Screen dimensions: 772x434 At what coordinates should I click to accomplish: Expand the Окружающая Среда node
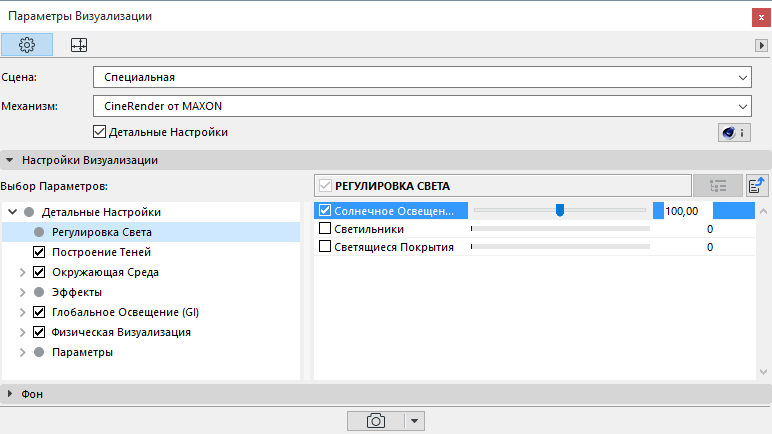[x=22, y=272]
